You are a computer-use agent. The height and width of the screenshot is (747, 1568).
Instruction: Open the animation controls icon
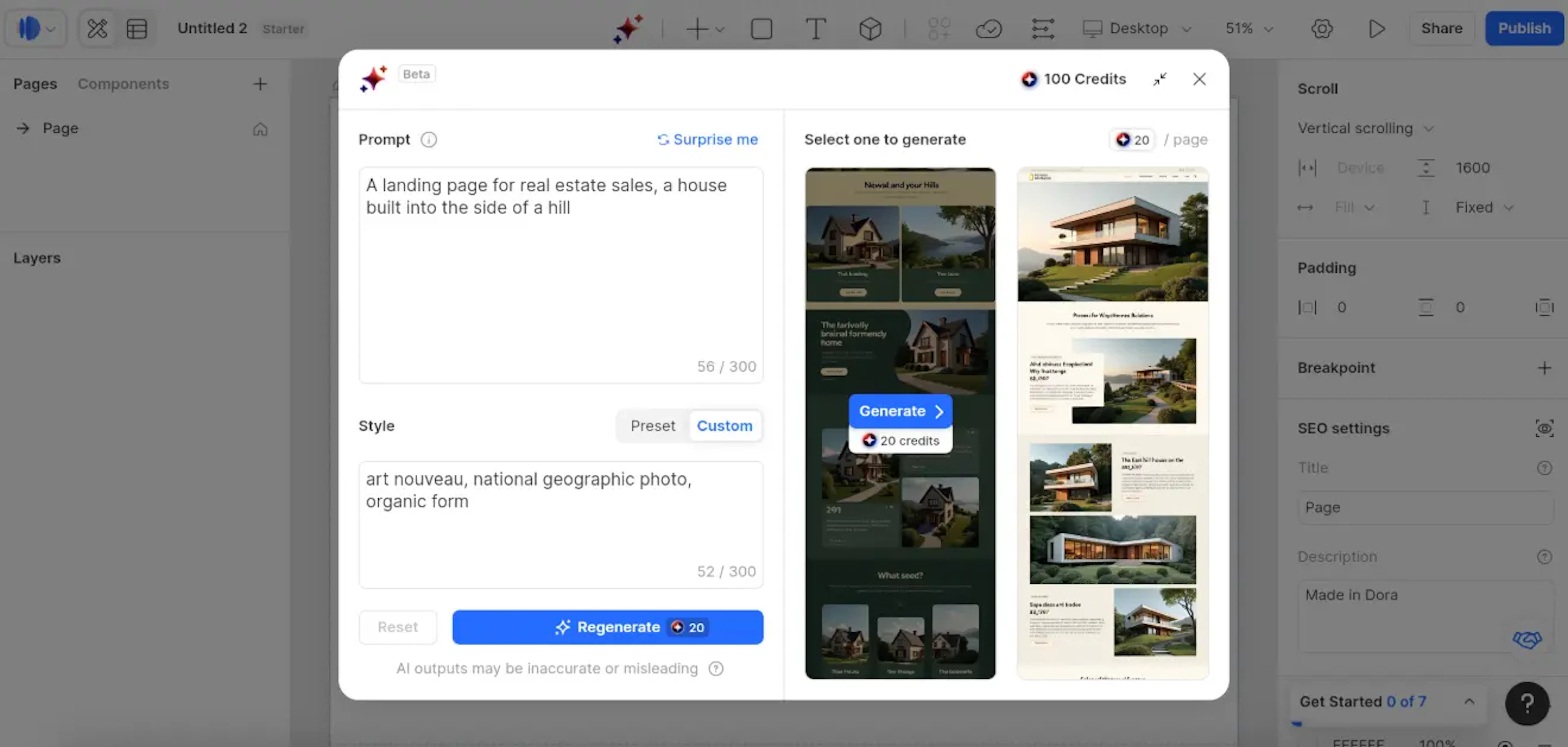[x=1043, y=29]
